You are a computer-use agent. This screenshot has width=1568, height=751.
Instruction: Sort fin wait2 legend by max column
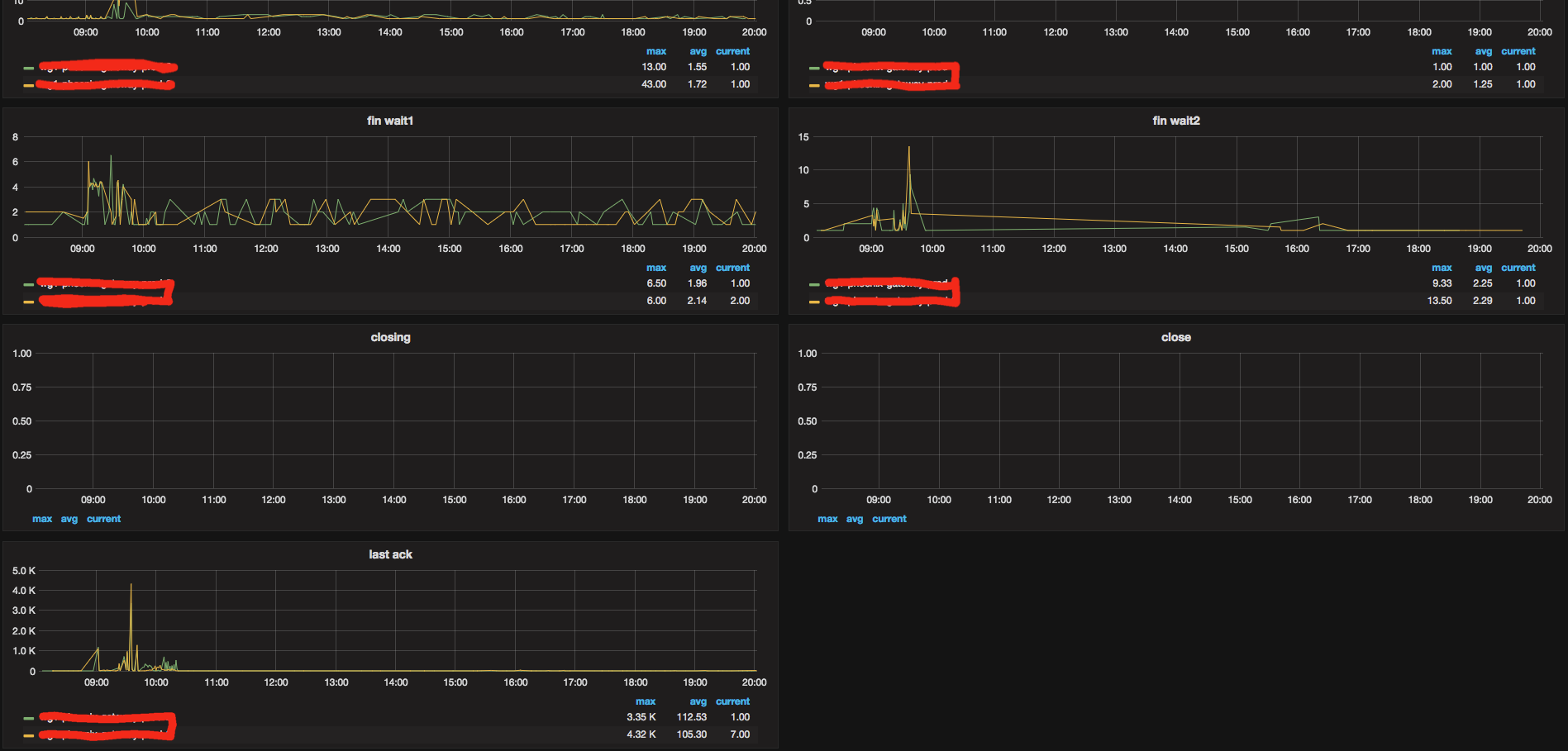coord(1442,268)
